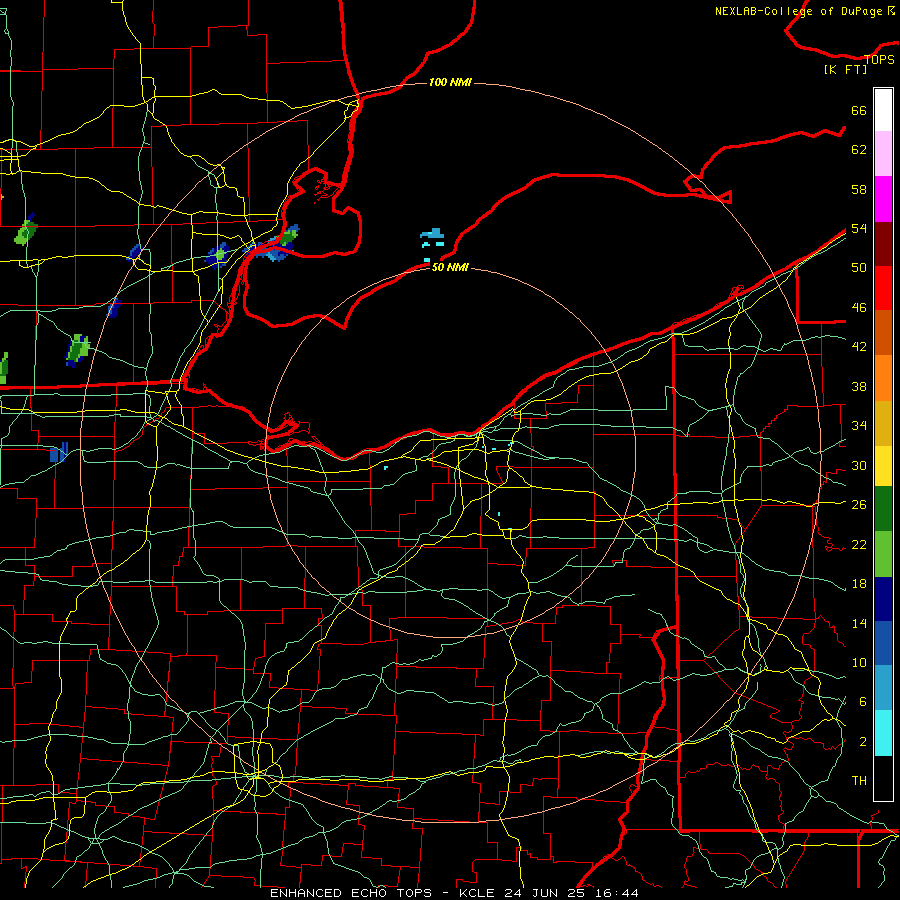The width and height of the screenshot is (900, 900).
Task: Click the "46" legend value
Action: pyautogui.click(x=859, y=308)
